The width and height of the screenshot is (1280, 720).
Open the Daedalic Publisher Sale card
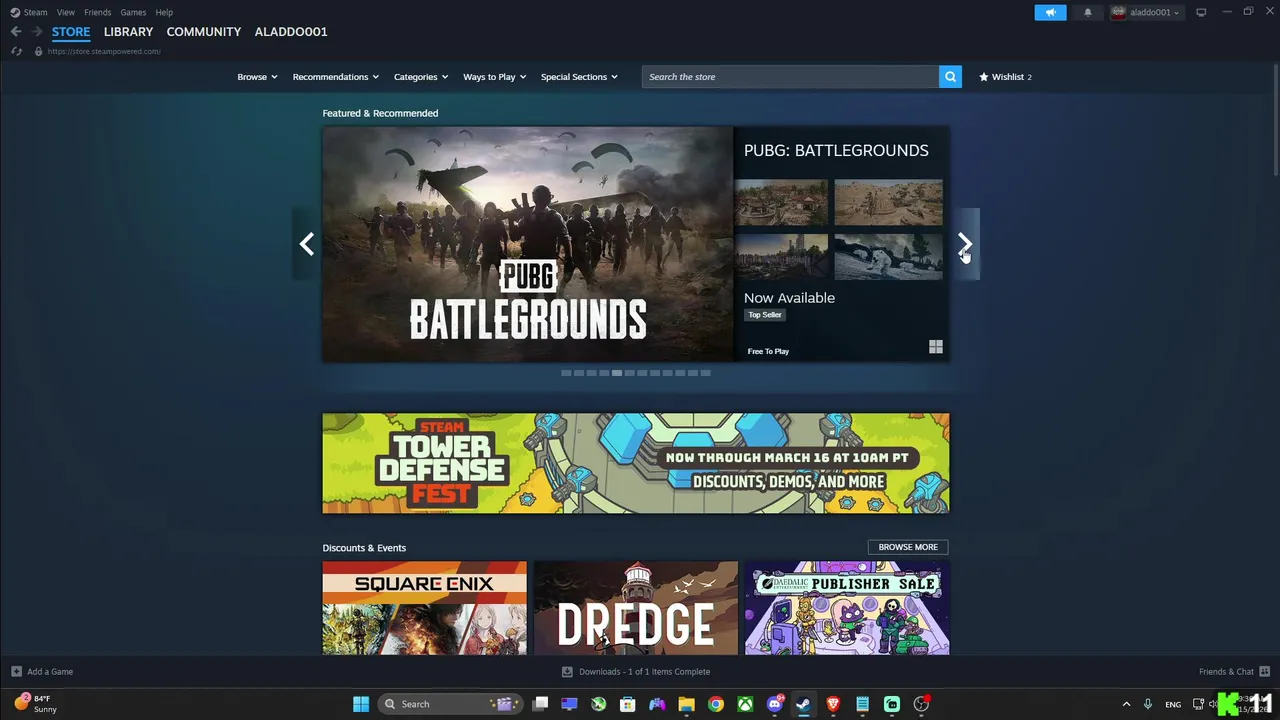(x=847, y=608)
